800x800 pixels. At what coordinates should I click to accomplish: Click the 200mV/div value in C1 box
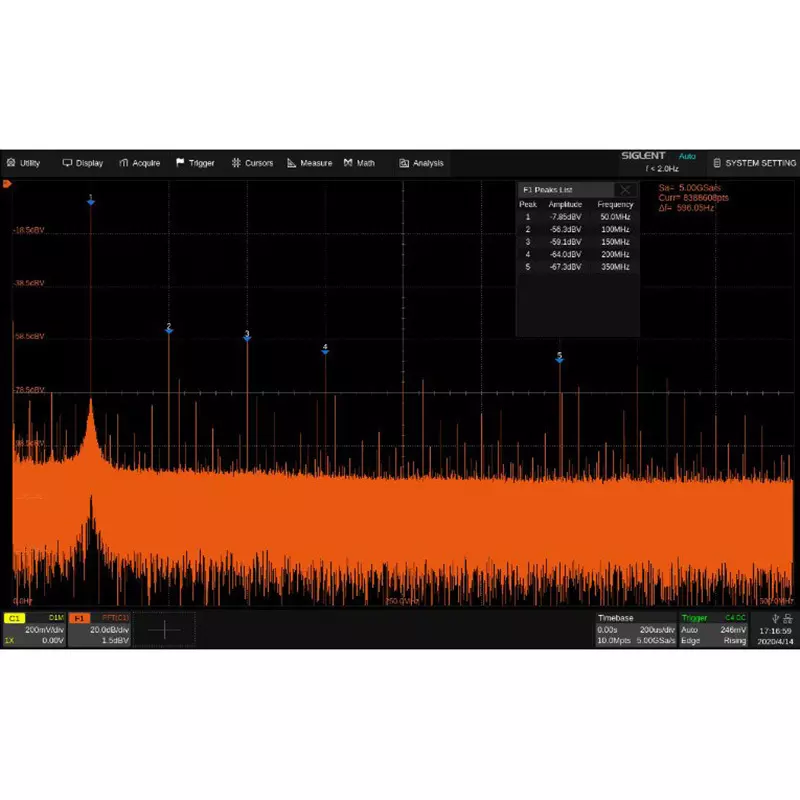(x=44, y=630)
